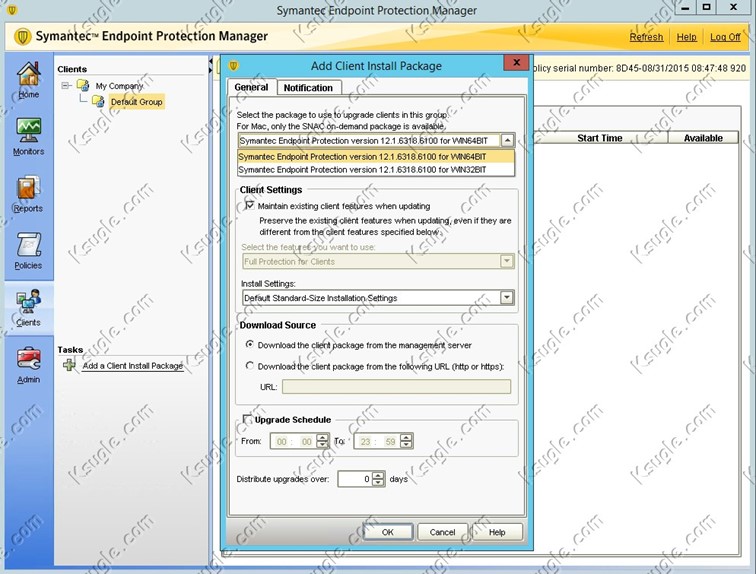Click Cancel in the dialog

[x=442, y=532]
